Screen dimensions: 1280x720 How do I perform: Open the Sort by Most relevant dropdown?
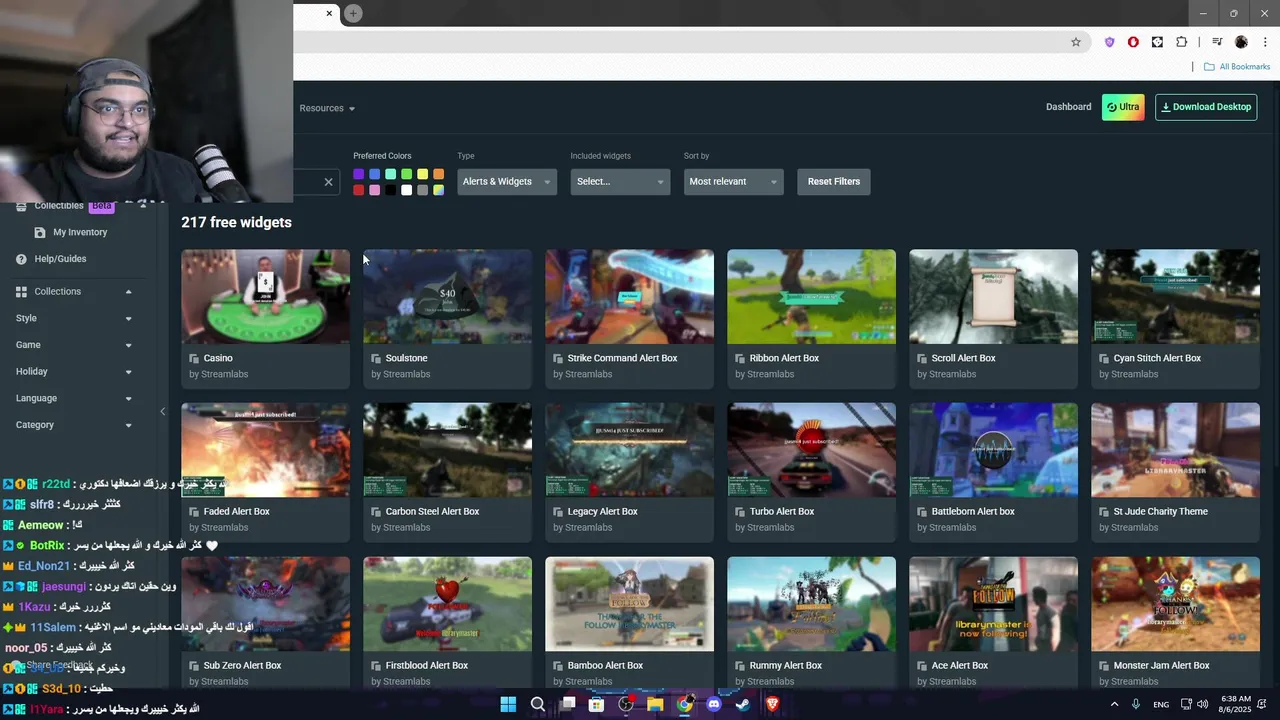pos(732,182)
